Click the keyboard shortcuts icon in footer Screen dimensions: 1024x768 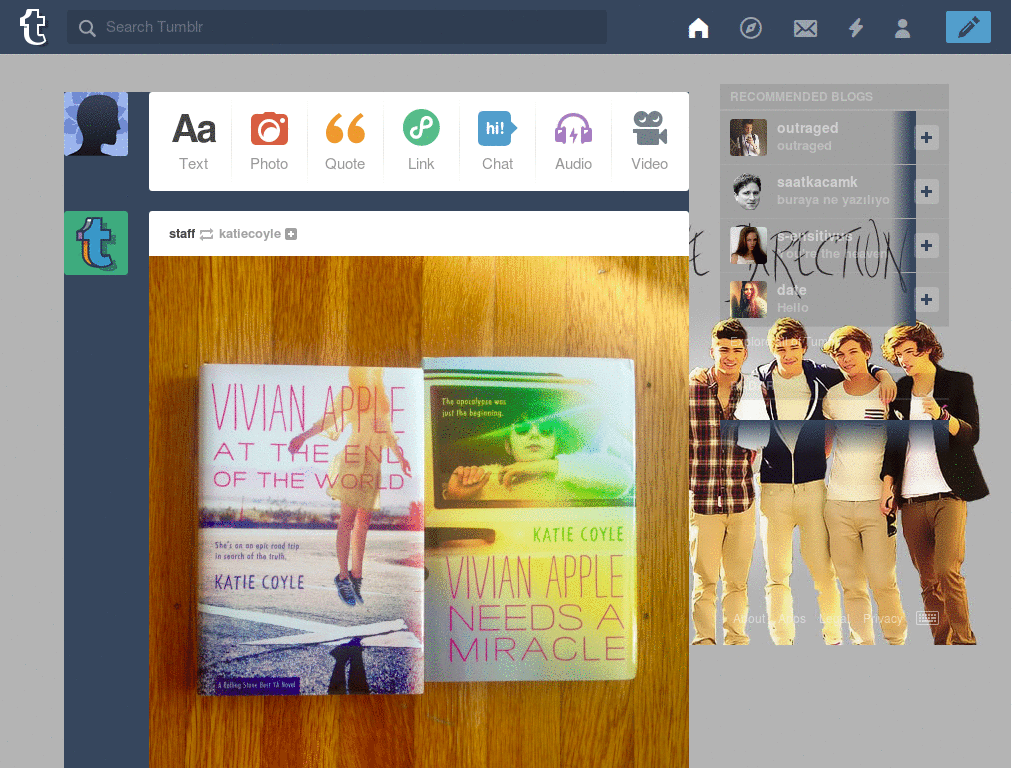tap(927, 618)
